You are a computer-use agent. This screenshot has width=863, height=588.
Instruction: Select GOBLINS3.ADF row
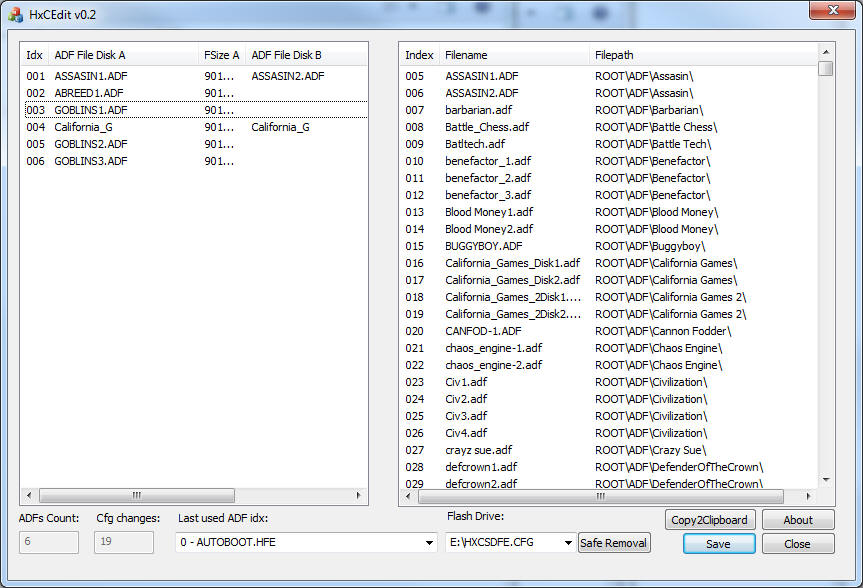click(196, 161)
